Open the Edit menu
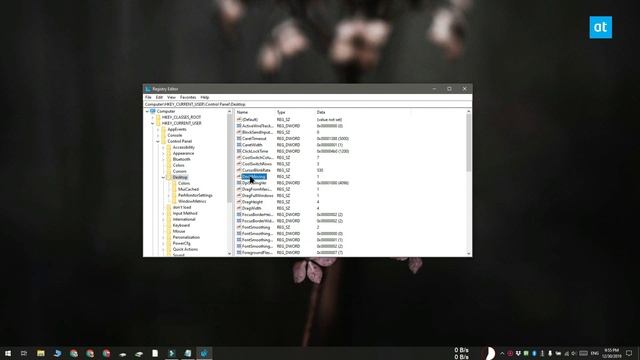 (159, 97)
